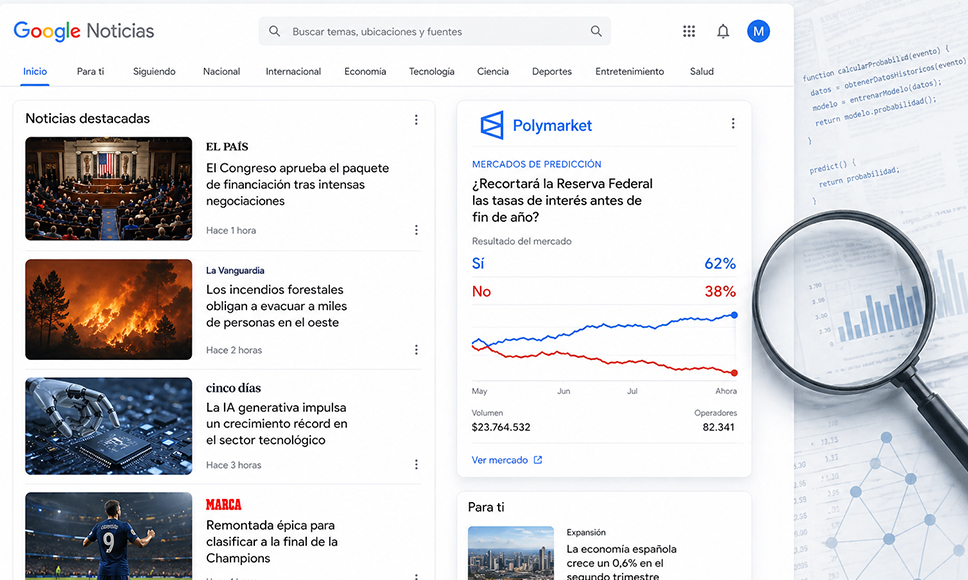Click the Para ti section heading
Image resolution: width=968 pixels, height=580 pixels.
point(486,507)
